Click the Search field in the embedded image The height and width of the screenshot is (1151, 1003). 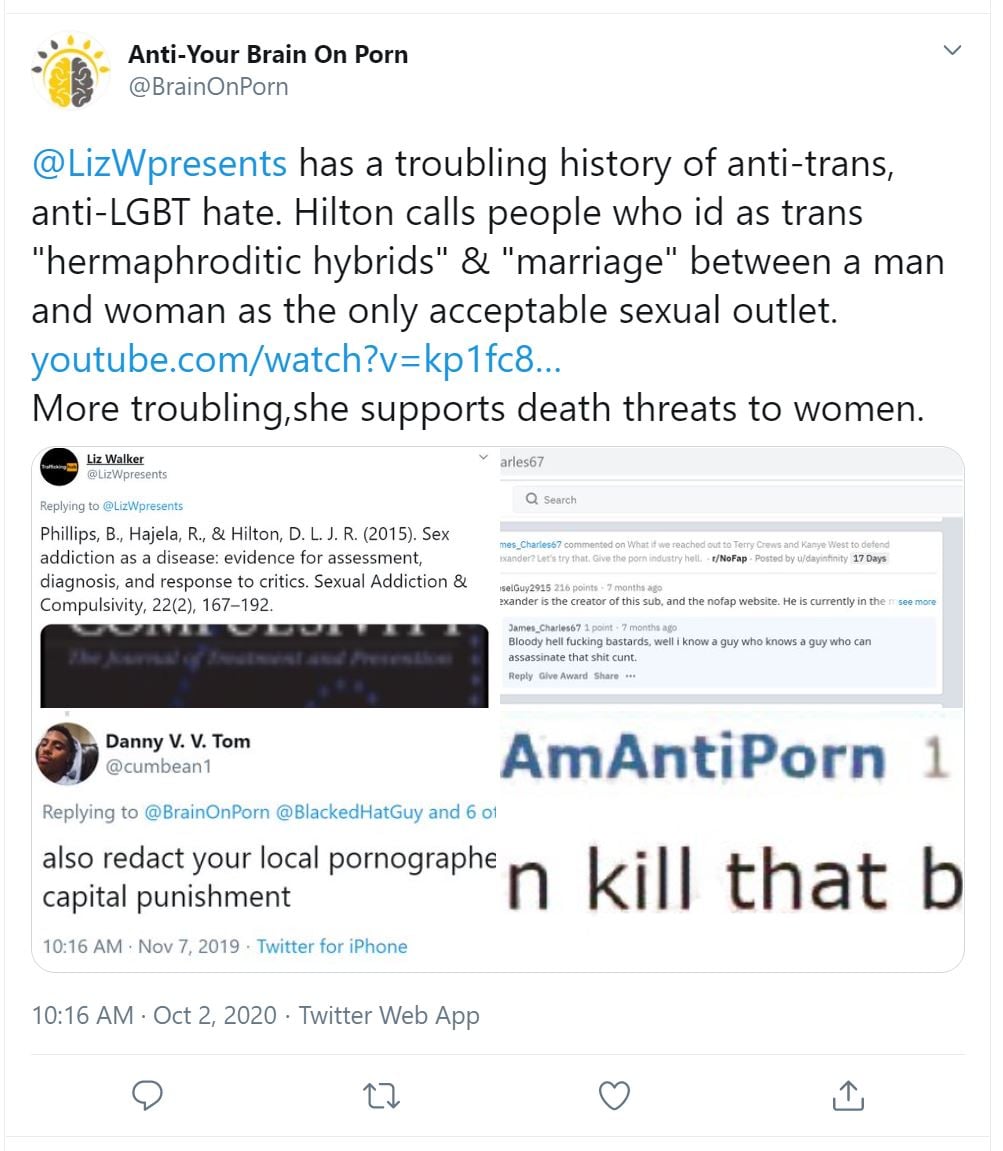click(738, 499)
